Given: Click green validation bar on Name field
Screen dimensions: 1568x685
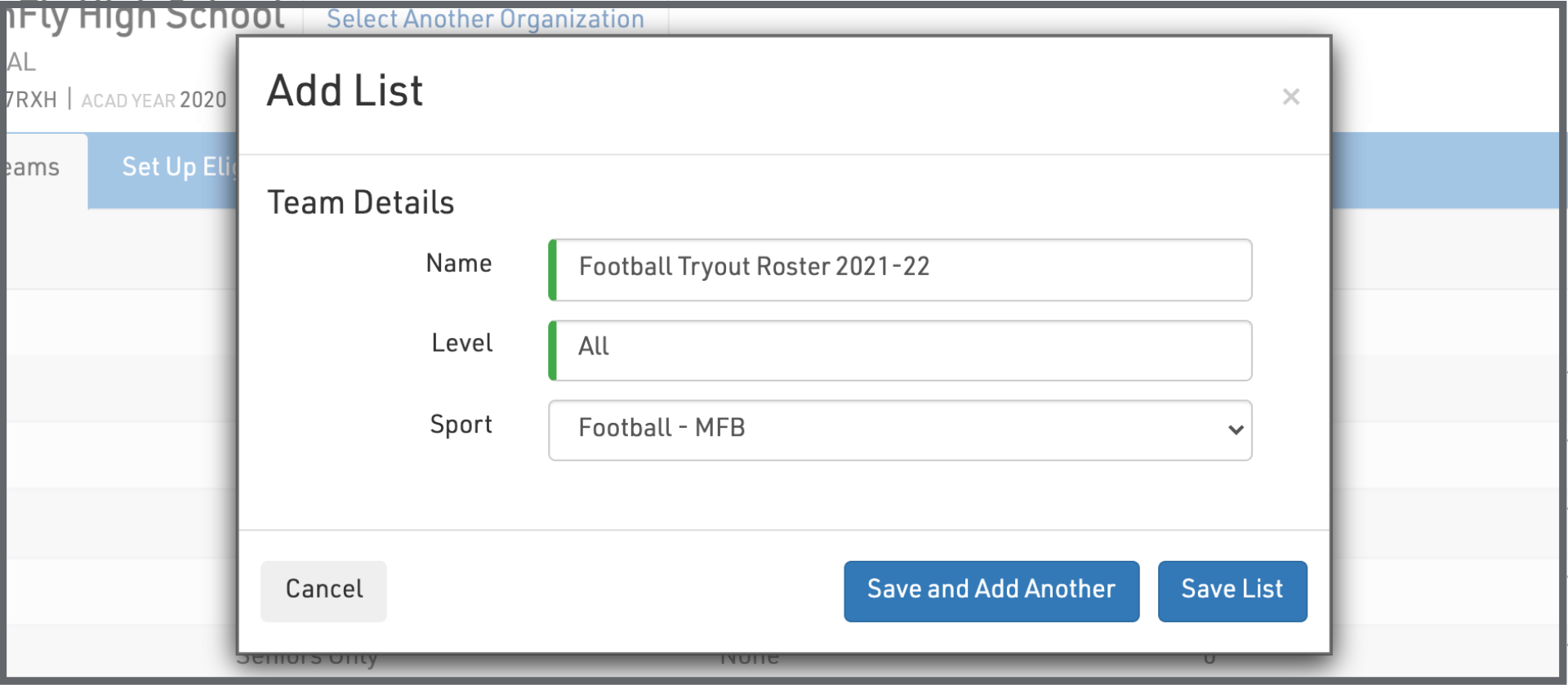Looking at the screenshot, I should click(553, 269).
